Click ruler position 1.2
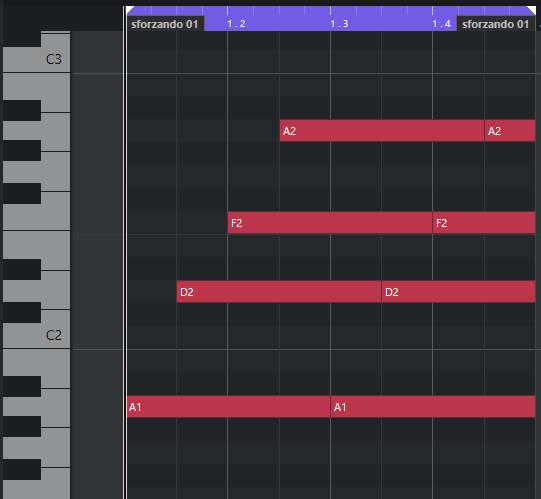 pos(236,24)
